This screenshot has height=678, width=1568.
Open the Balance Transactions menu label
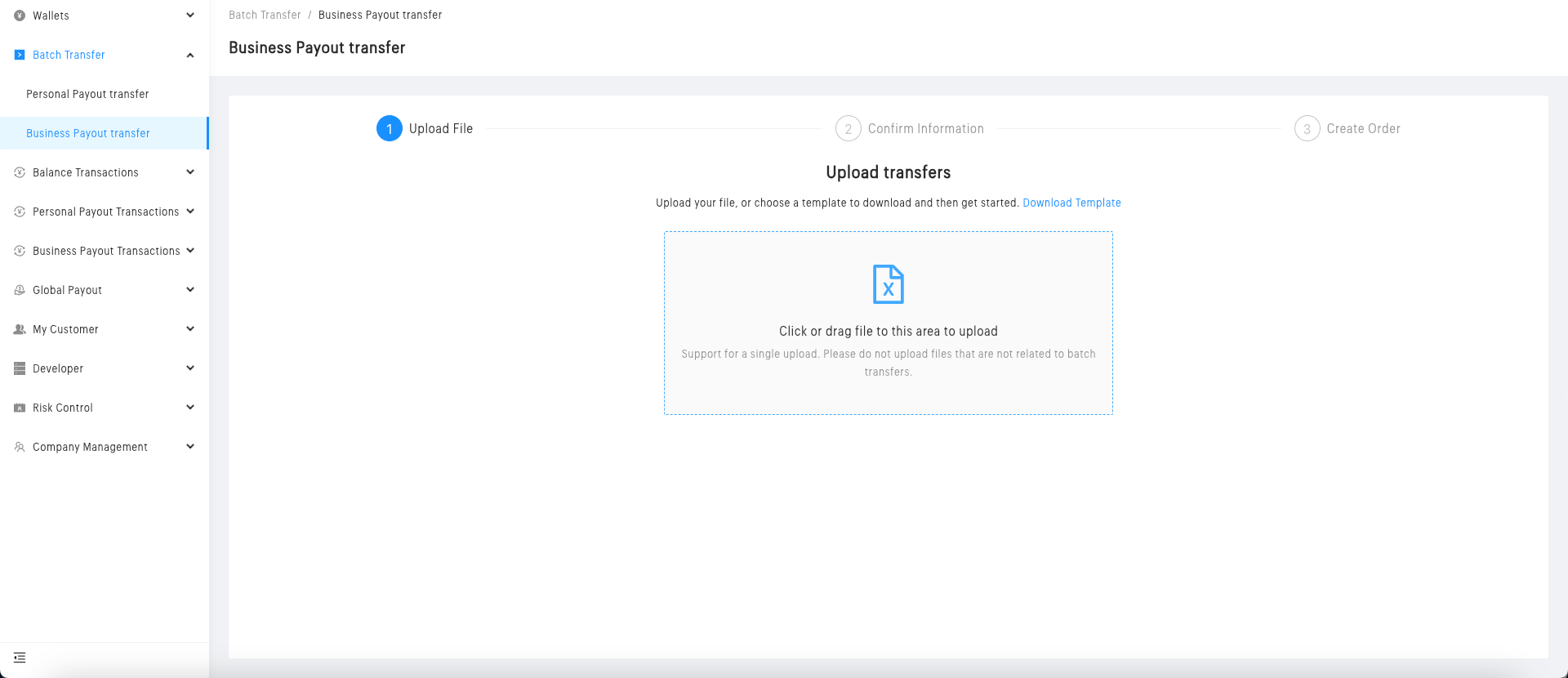[86, 172]
